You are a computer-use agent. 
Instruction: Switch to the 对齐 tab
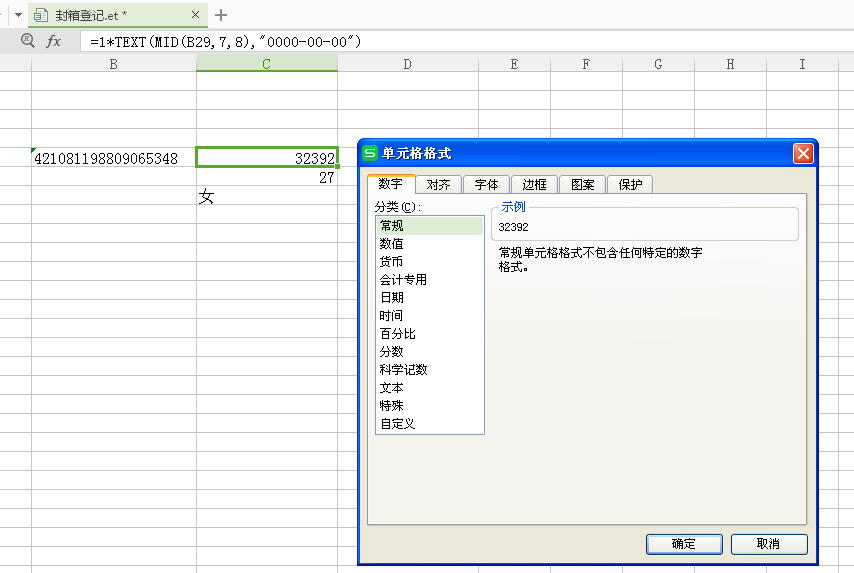[438, 185]
